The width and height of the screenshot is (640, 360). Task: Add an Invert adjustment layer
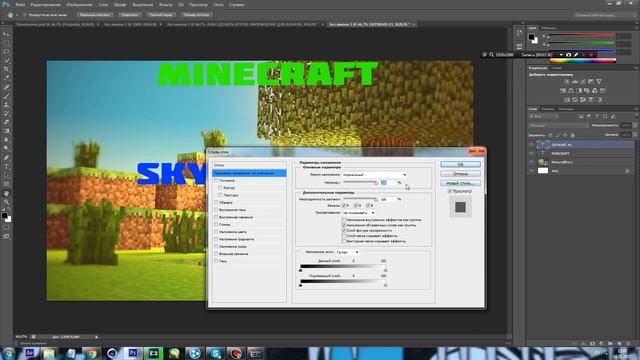click(567, 100)
